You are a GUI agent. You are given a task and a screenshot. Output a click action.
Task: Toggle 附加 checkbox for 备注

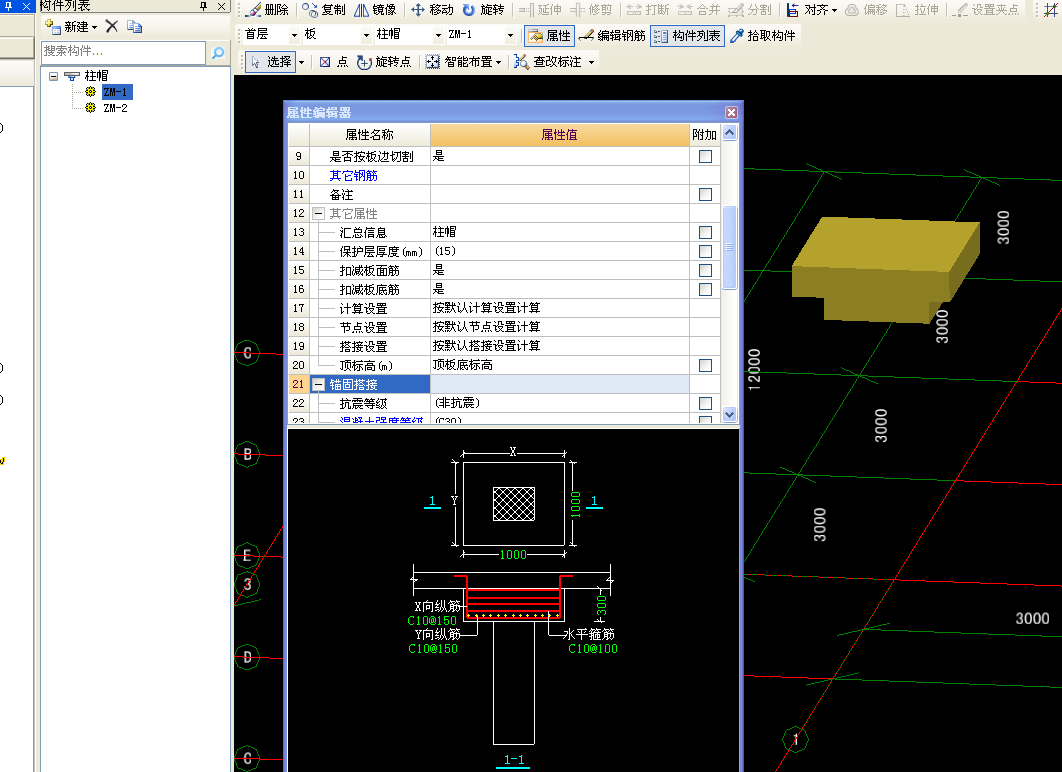pos(705,194)
